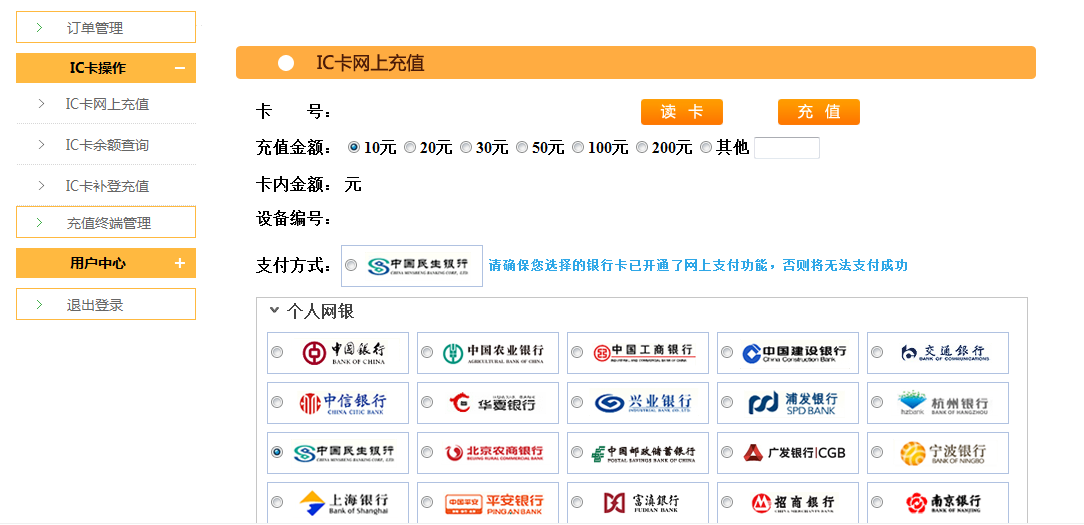Click 退出登录 to log out
1084x525 pixels.
coord(95,305)
